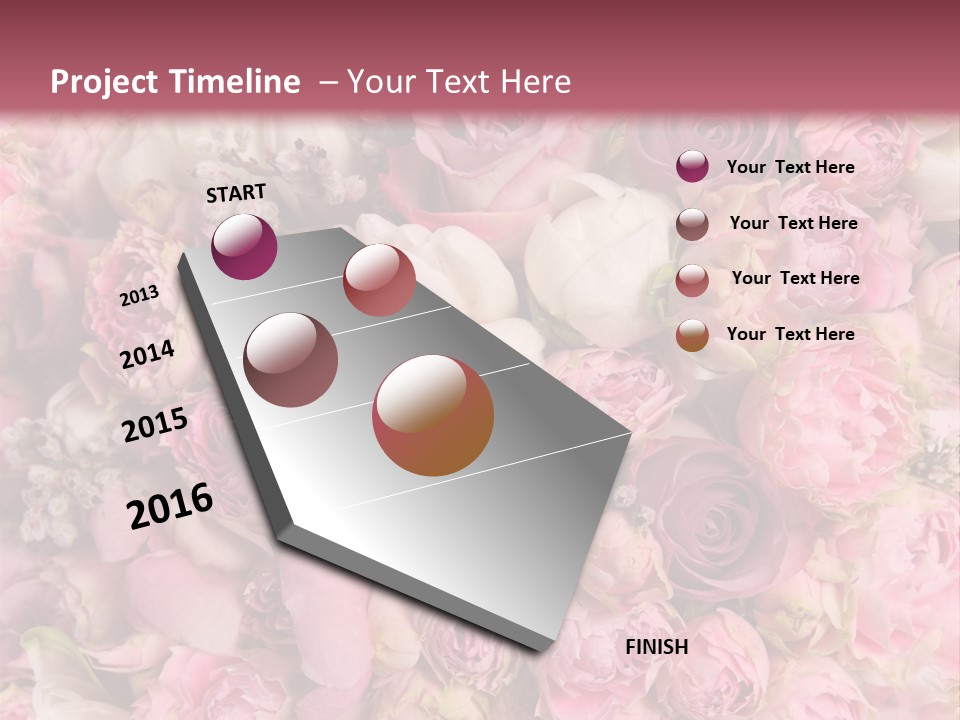The image size is (960, 720).
Task: Click the brown legend sphere
Action: pos(692,223)
